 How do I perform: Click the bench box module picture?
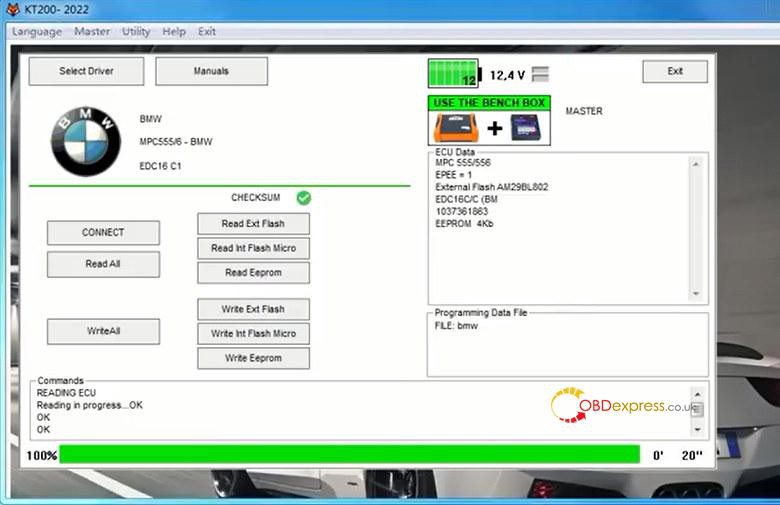pos(527,127)
